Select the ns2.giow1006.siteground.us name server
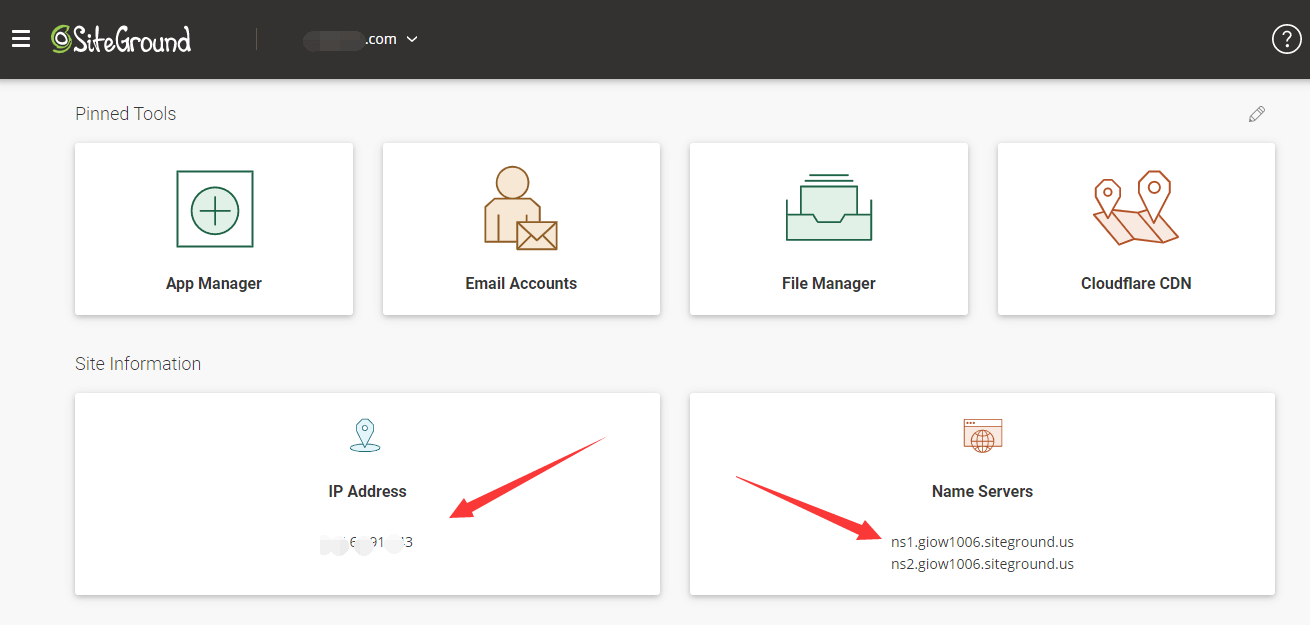1310x625 pixels. click(x=982, y=564)
